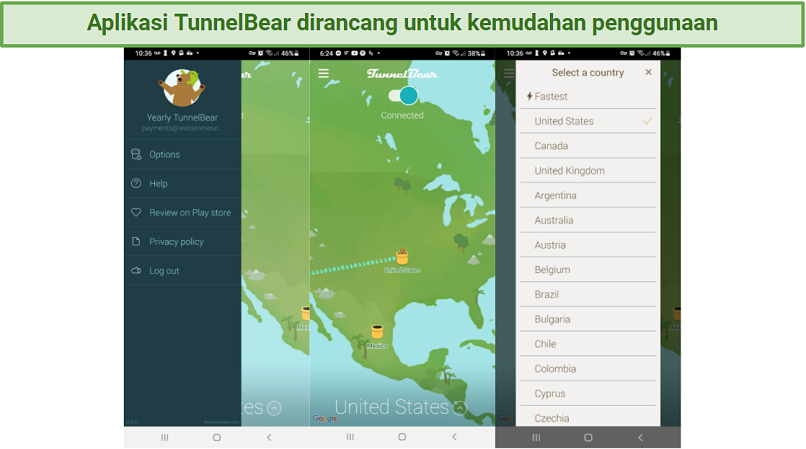The image size is (806, 449).
Task: Click the Options database icon
Action: point(136,154)
